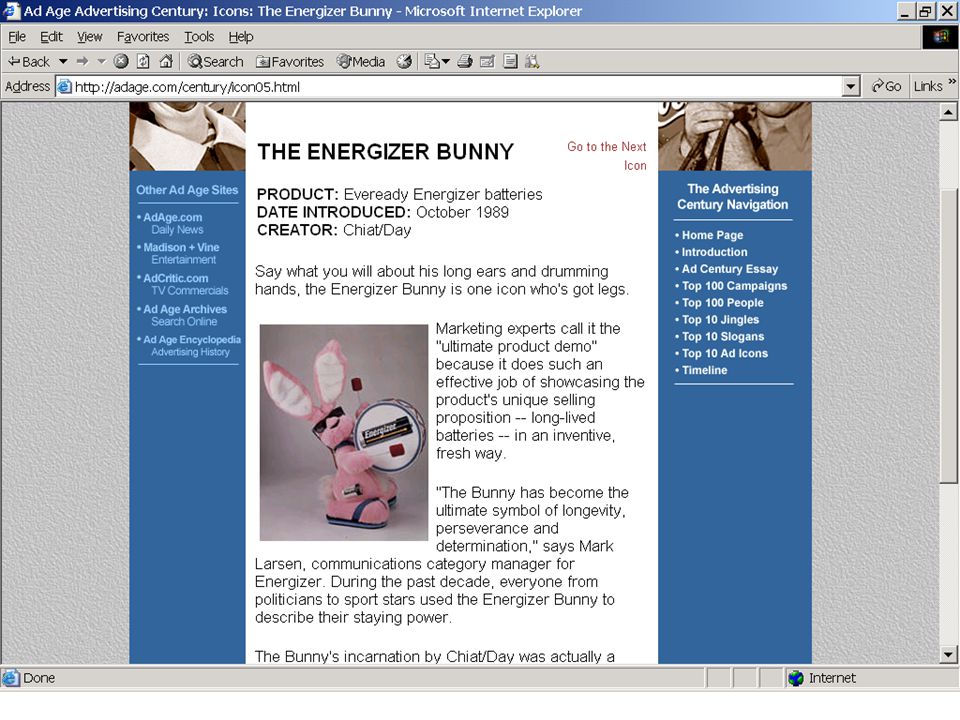Click the page icon in address bar

tap(64, 87)
